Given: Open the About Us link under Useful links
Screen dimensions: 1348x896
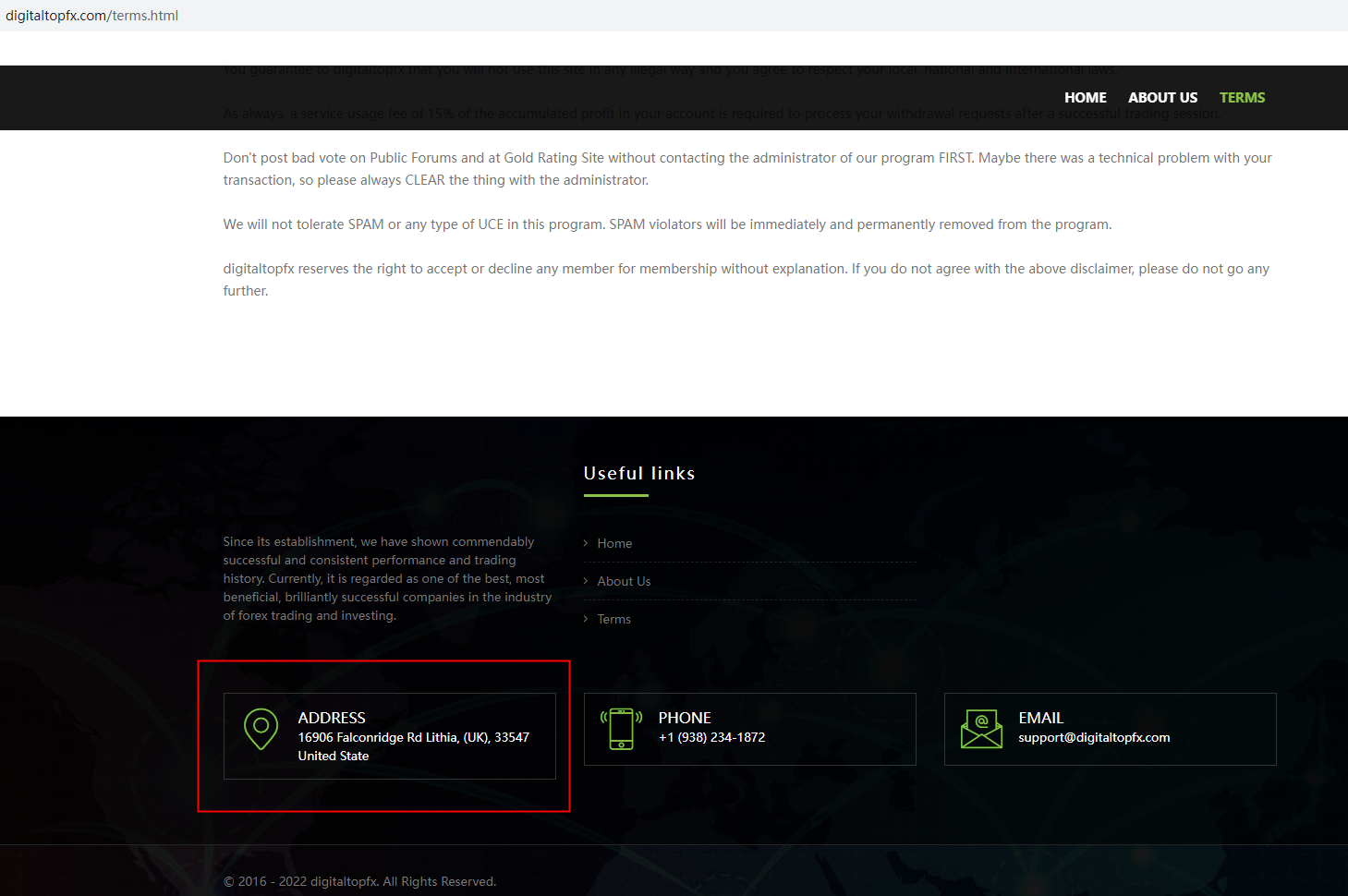Looking at the screenshot, I should click(624, 581).
